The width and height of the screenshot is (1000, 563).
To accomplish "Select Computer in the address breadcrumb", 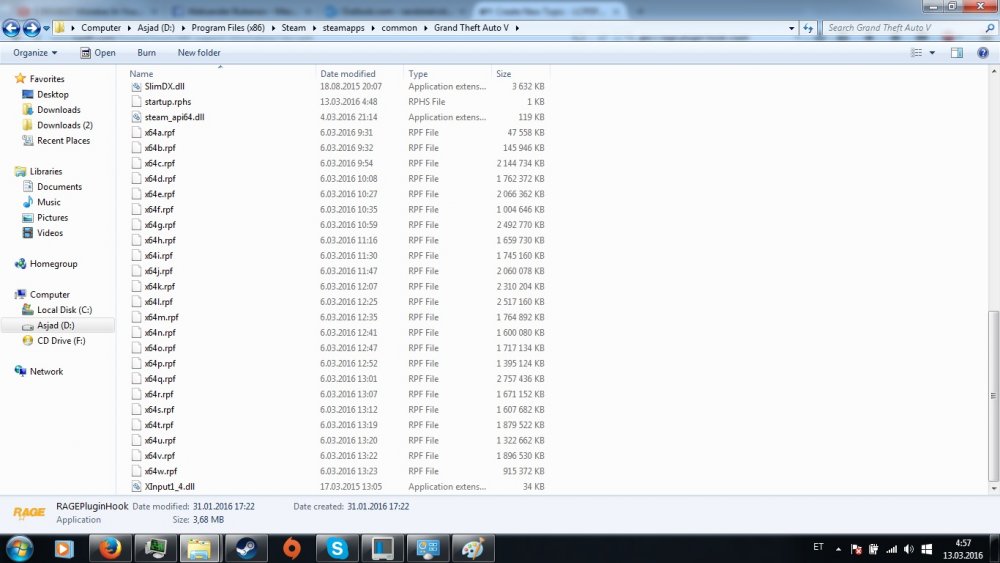I will (x=101, y=28).
